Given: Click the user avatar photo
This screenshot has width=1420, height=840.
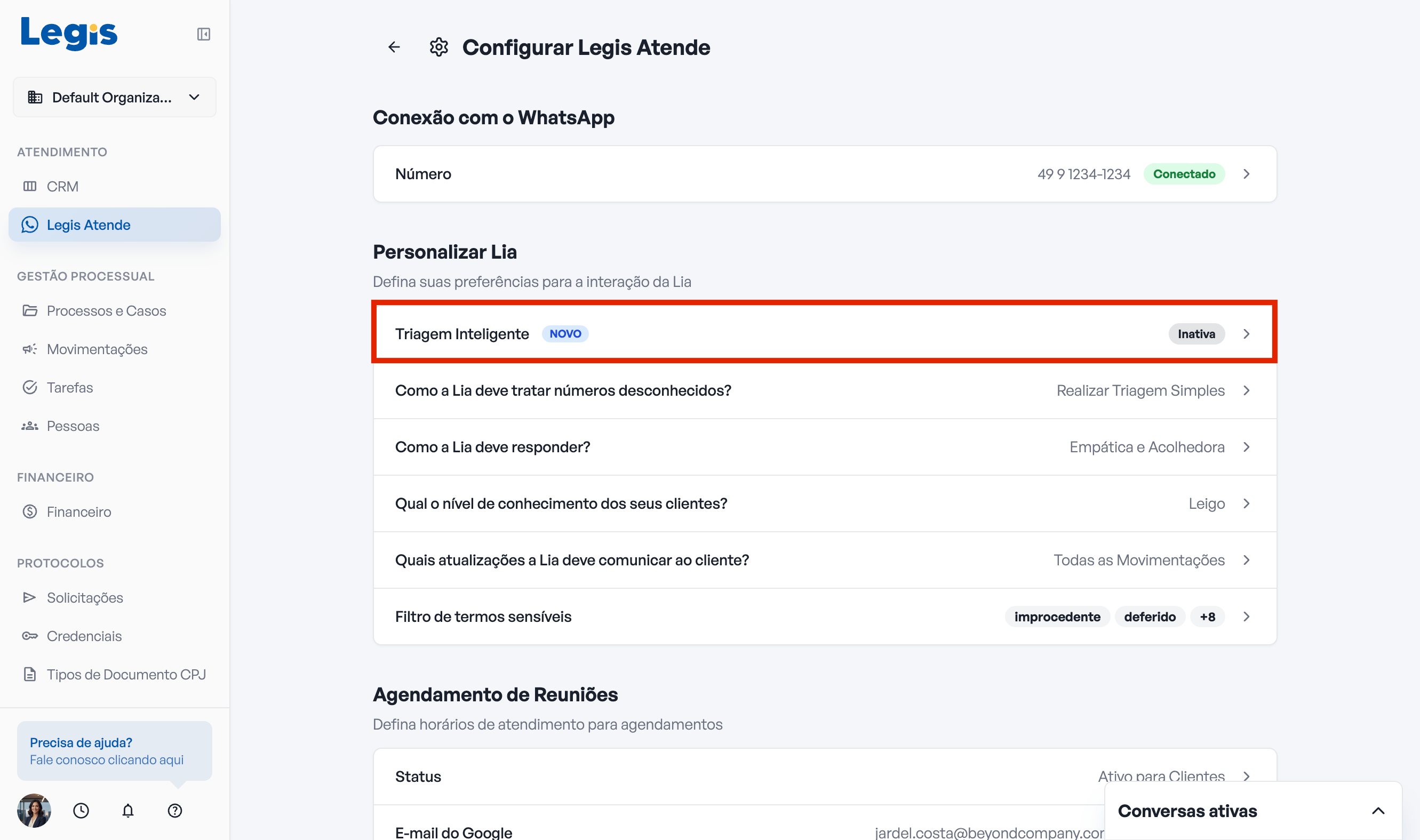Looking at the screenshot, I should pyautogui.click(x=34, y=811).
